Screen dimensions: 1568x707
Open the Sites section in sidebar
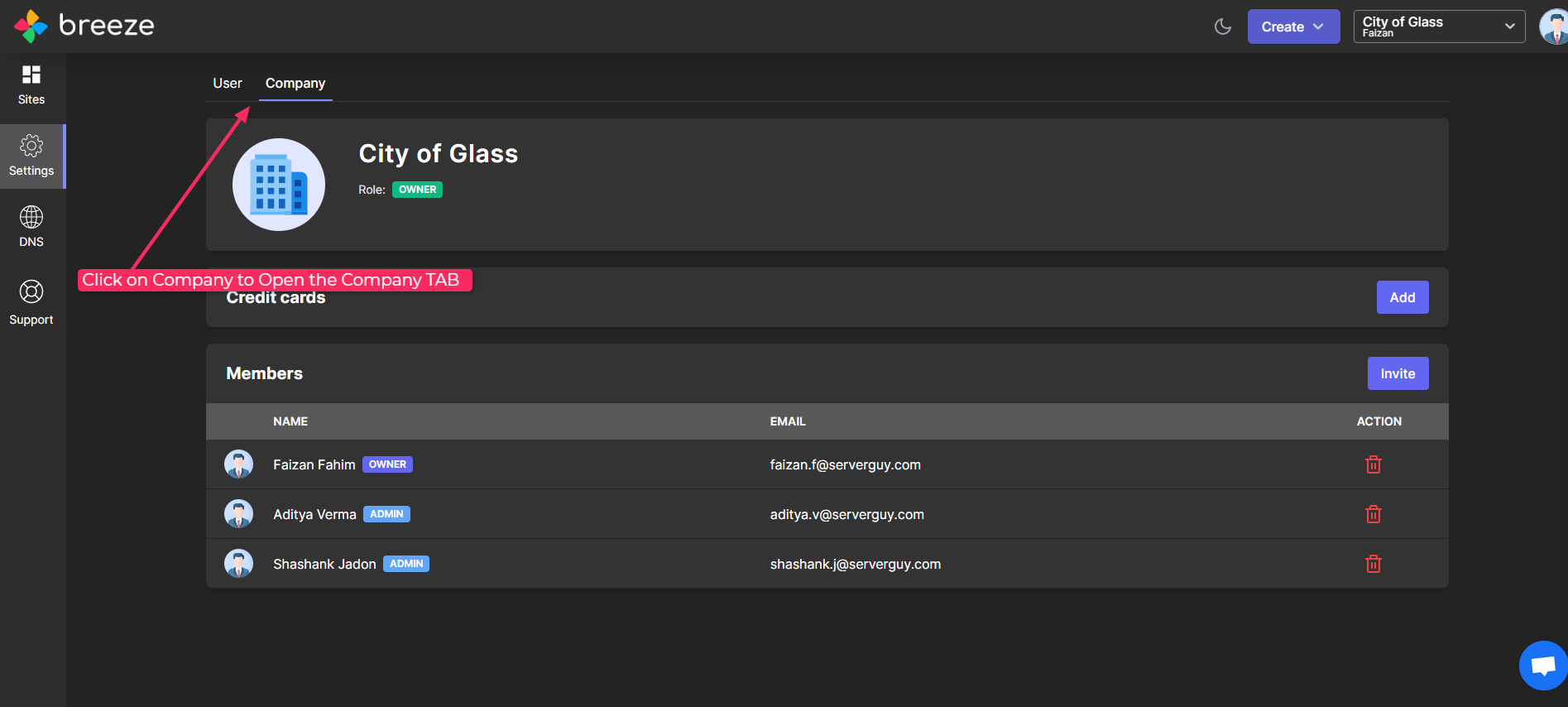[x=31, y=86]
